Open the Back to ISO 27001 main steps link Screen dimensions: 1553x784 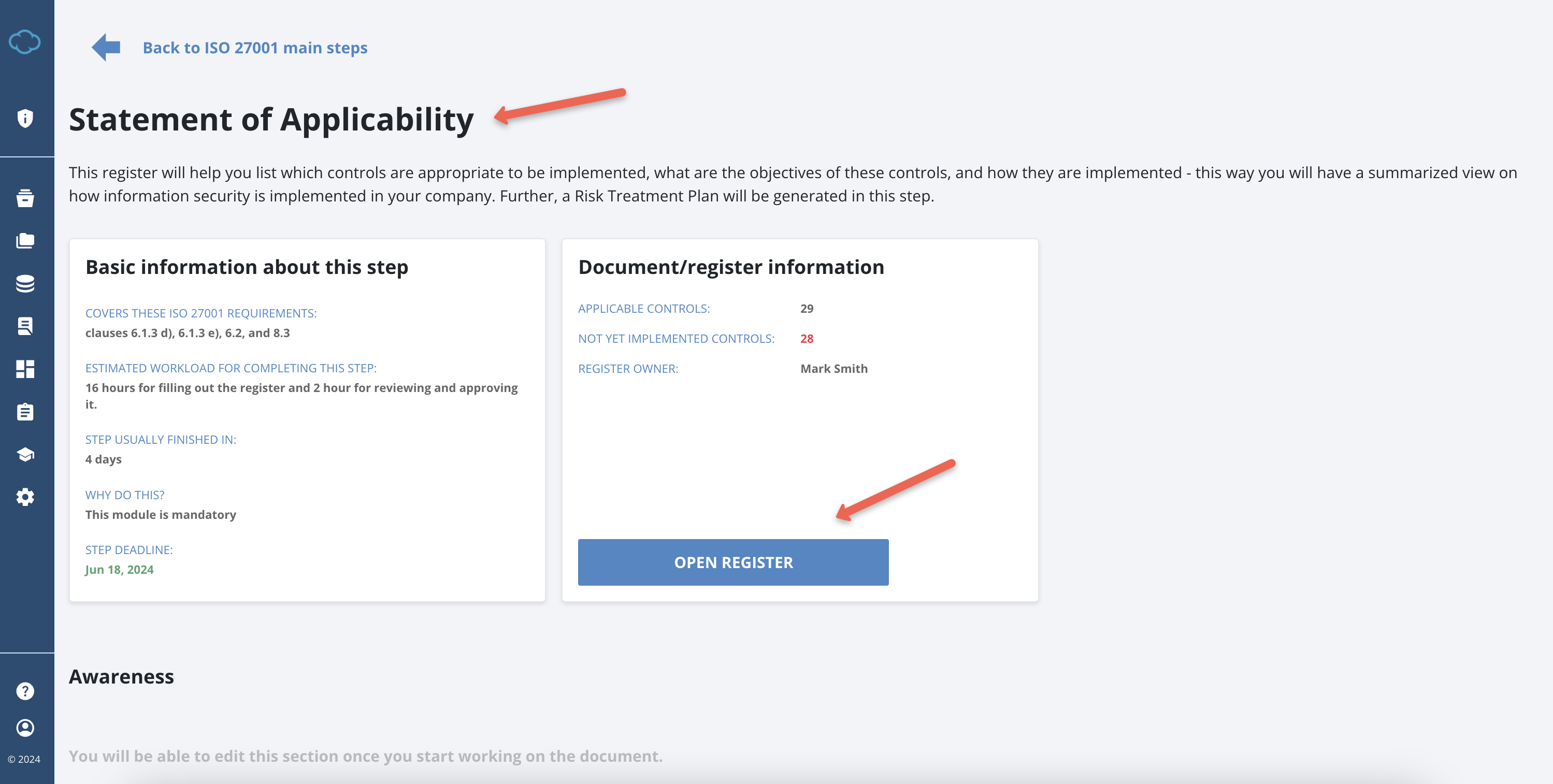pos(255,48)
